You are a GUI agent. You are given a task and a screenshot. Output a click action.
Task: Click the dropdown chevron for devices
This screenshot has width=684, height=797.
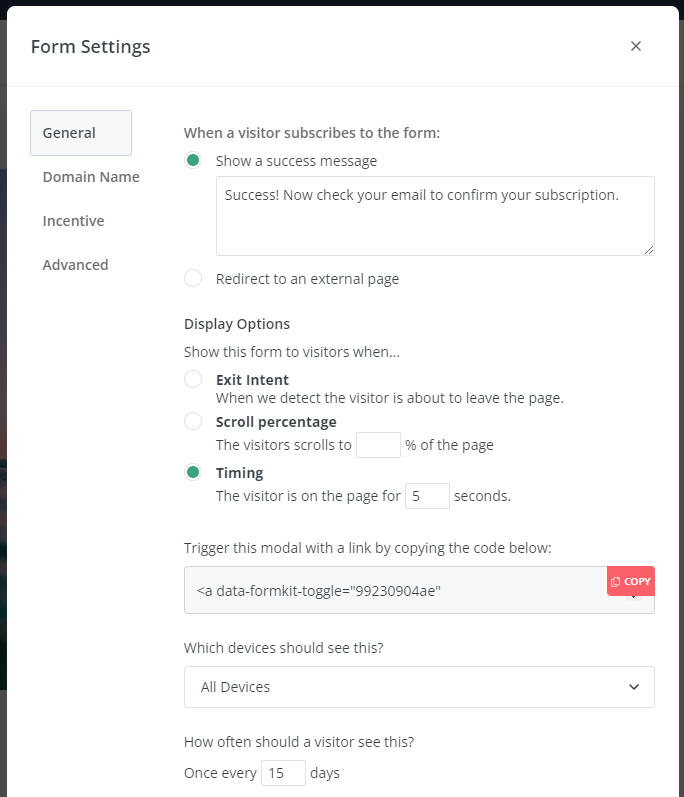[634, 687]
